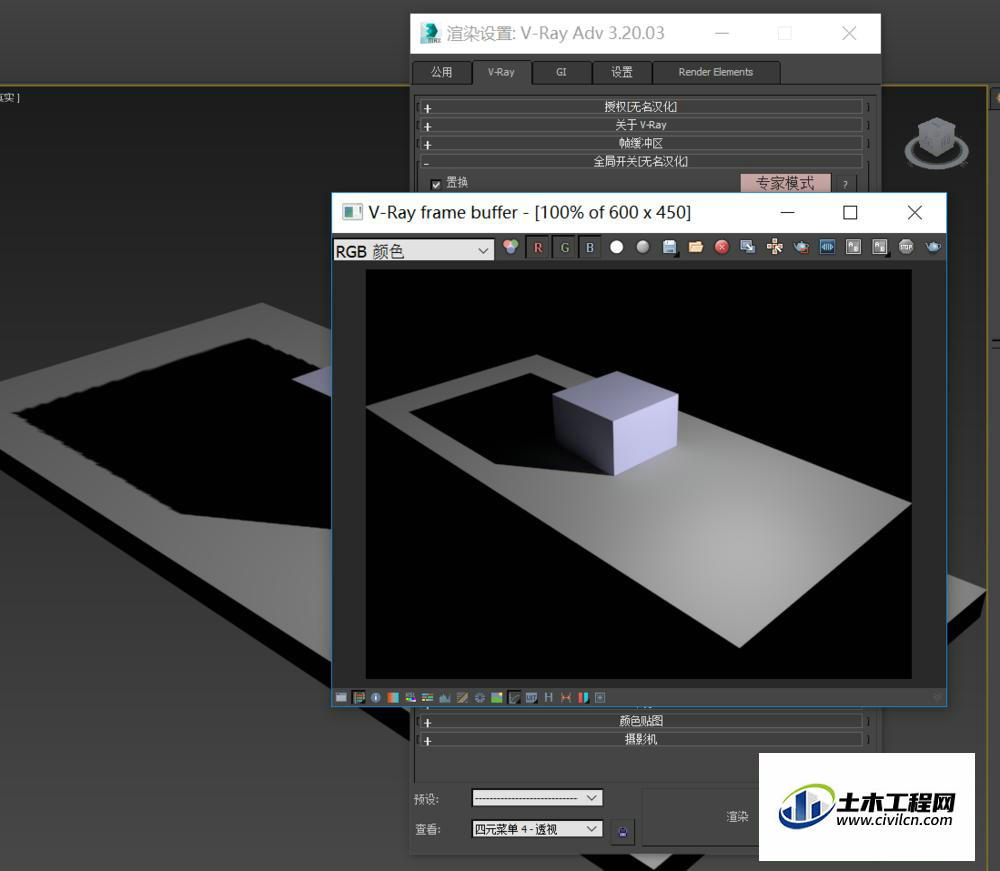Click the rendered cube in the frame buffer
This screenshot has width=1000, height=871.
(x=615, y=423)
